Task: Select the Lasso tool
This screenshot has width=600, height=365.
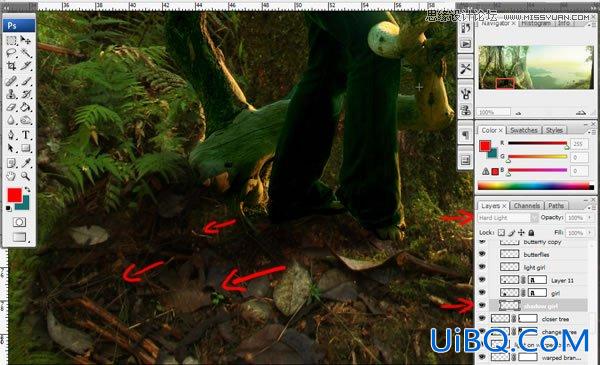Action: 11,53
